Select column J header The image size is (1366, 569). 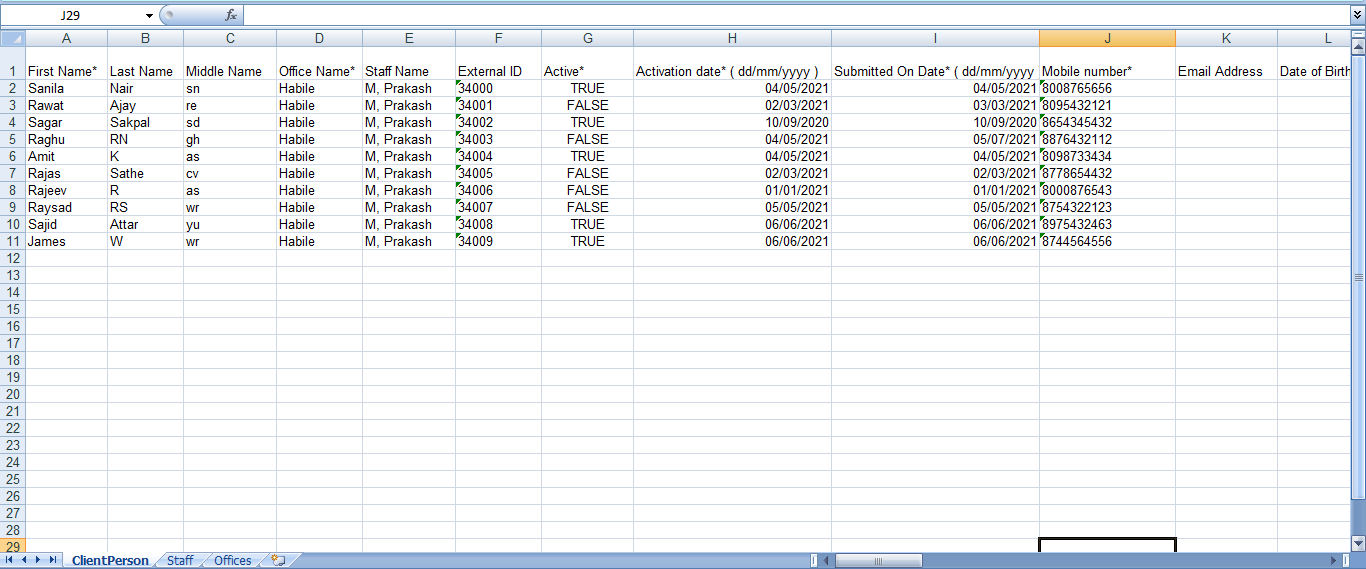(x=1107, y=38)
